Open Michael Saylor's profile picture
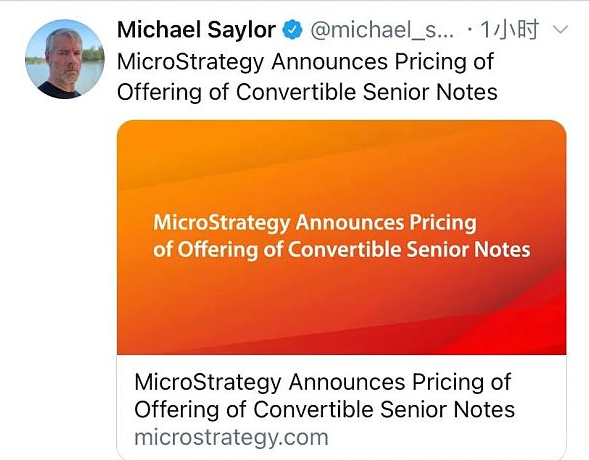 65,59
